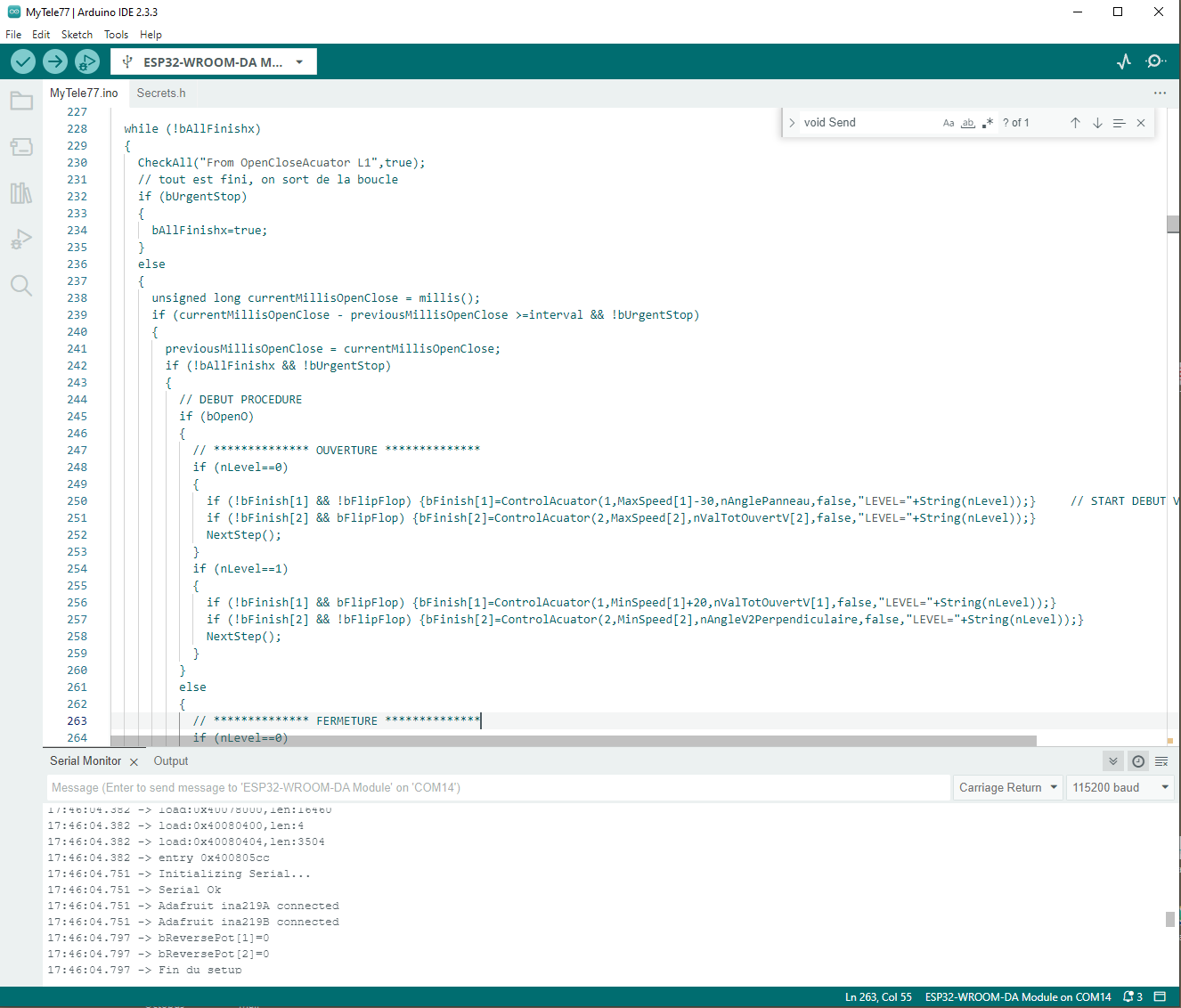Screen dimensions: 1181x1008
Task: Click the editor horizontal scrollbar
Action: [x=574, y=741]
